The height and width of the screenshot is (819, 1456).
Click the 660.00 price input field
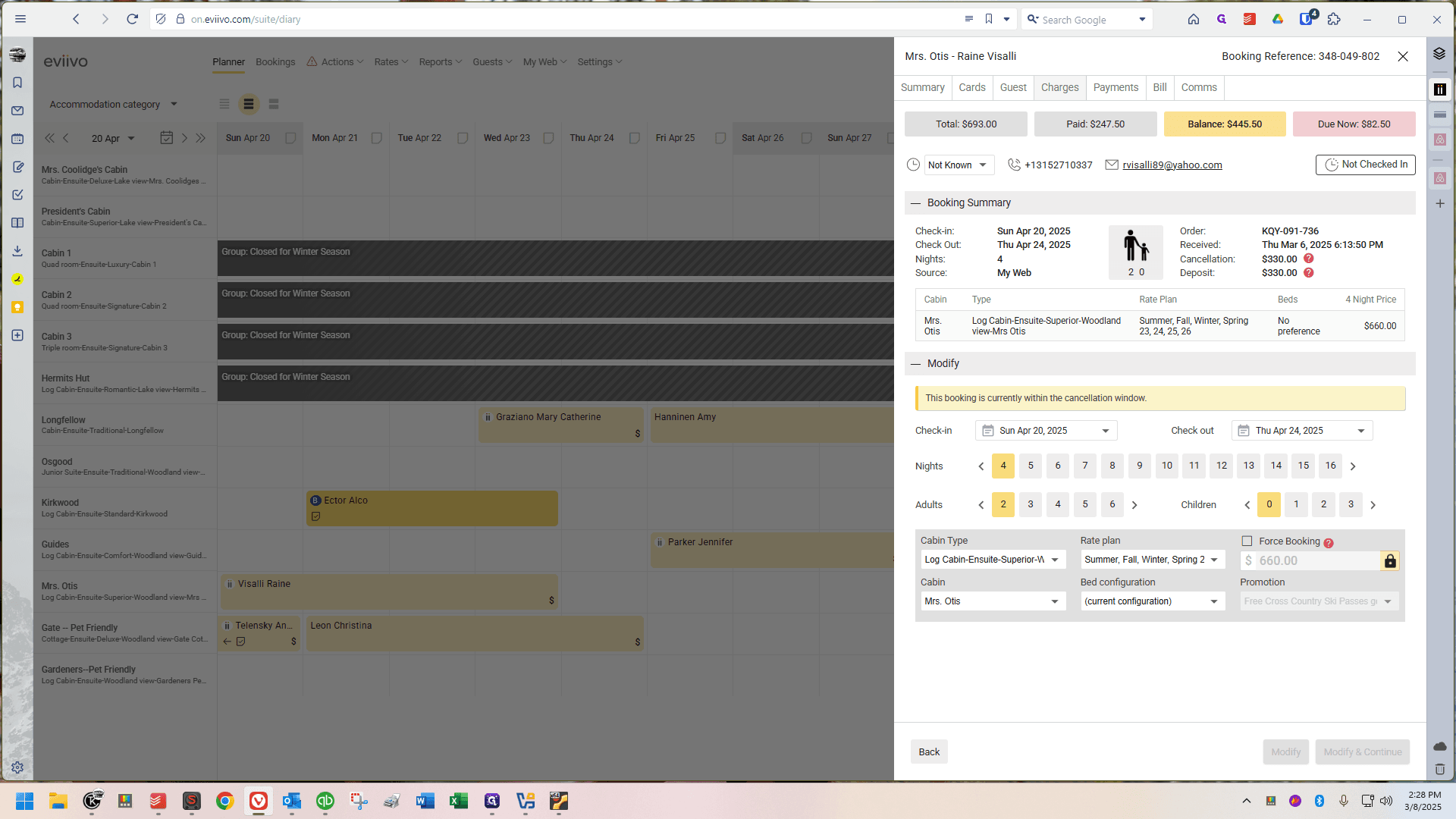(x=1310, y=561)
